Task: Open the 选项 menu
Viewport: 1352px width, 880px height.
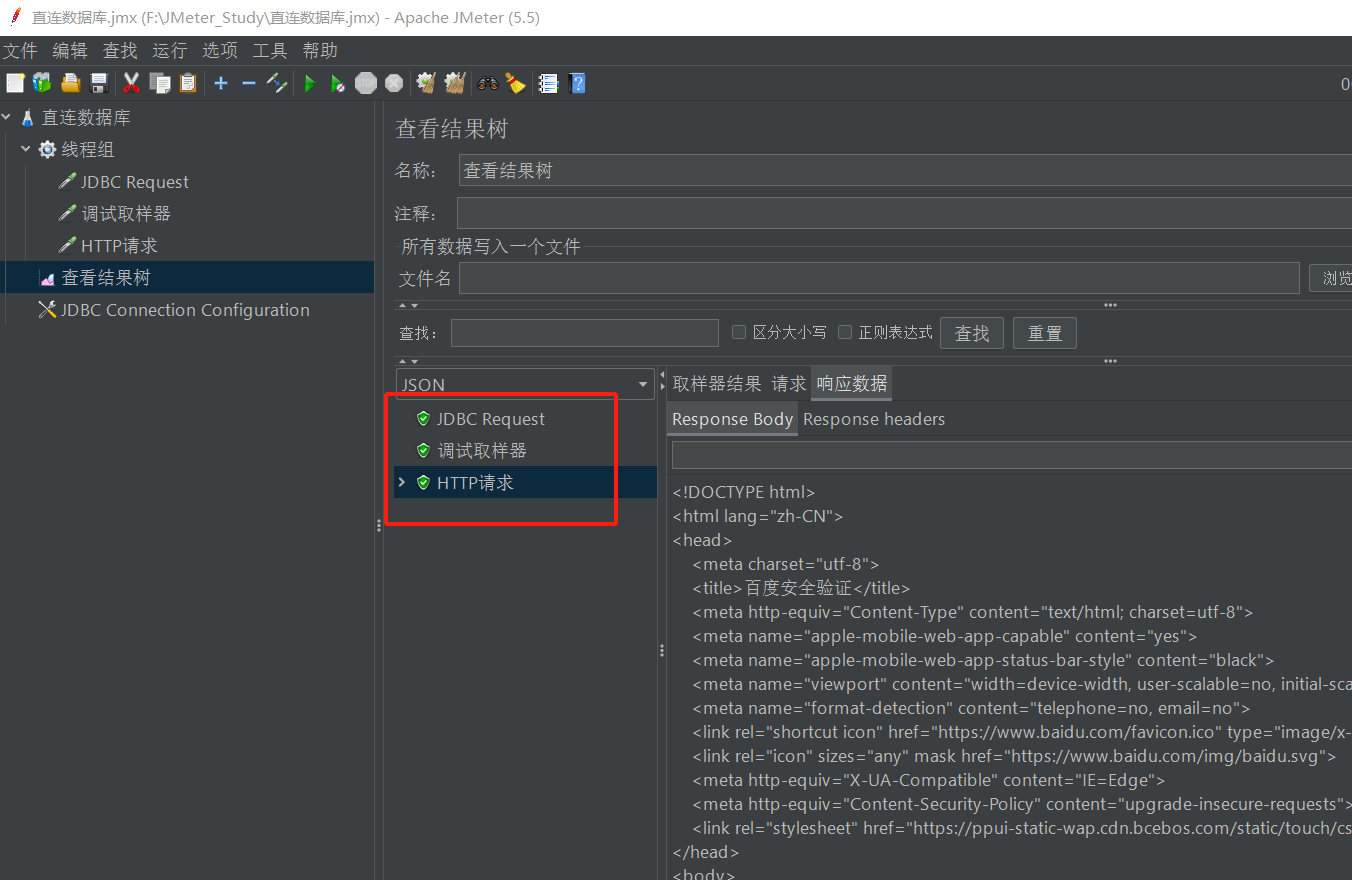Action: (x=220, y=51)
